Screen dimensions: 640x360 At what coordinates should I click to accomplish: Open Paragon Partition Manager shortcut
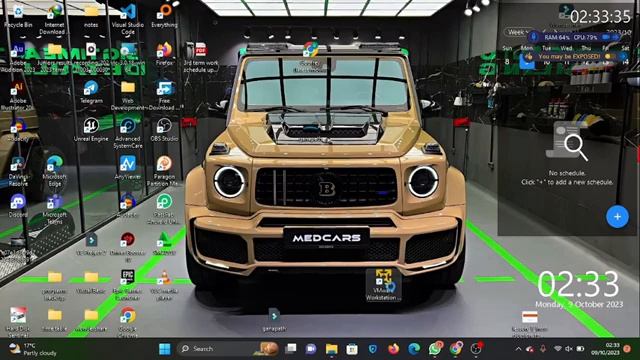(x=164, y=171)
